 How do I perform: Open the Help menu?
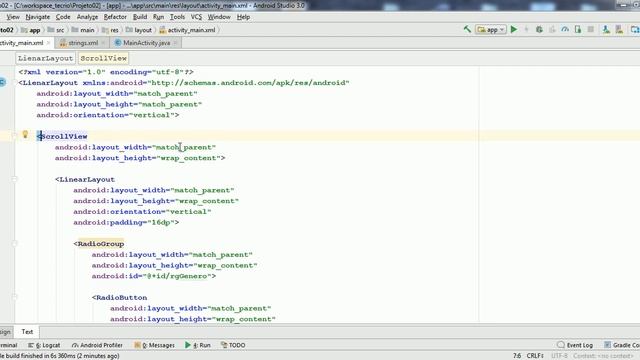click(243, 17)
